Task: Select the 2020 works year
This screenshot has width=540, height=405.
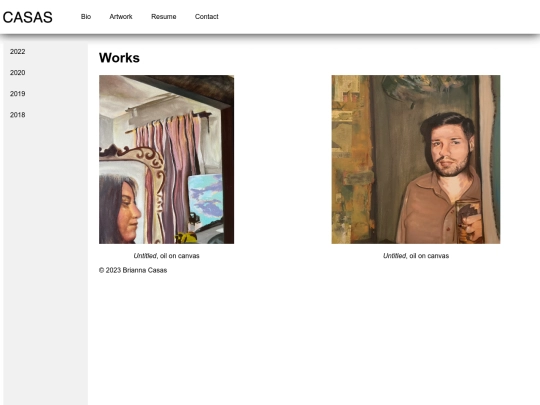Action: (18, 73)
